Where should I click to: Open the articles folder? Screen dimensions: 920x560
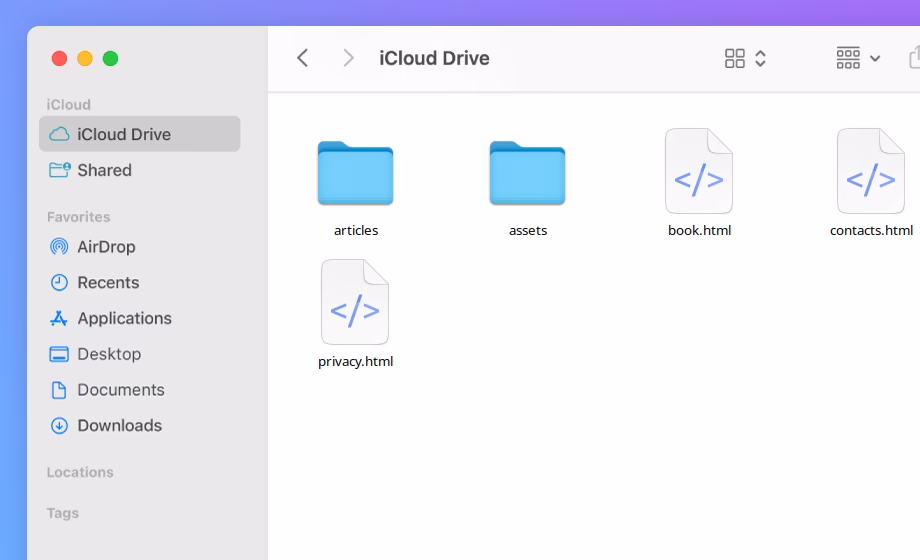(355, 173)
